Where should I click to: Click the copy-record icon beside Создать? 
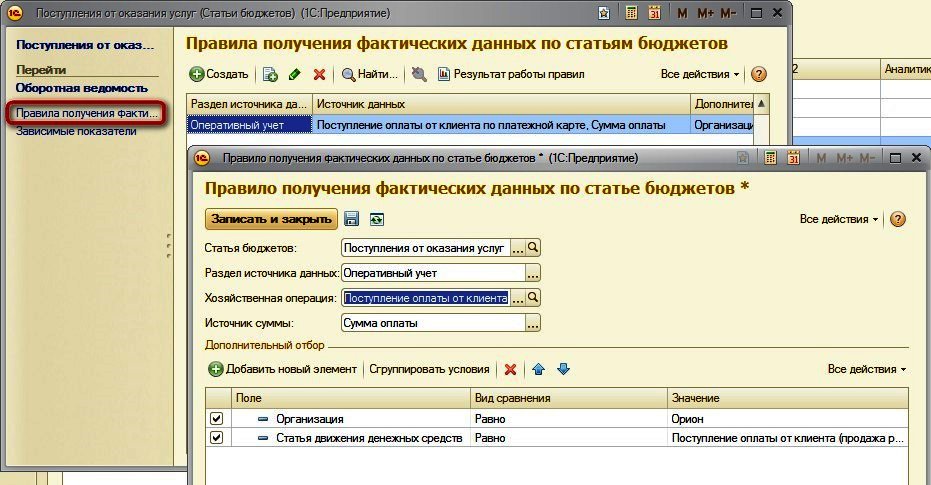click(270, 74)
